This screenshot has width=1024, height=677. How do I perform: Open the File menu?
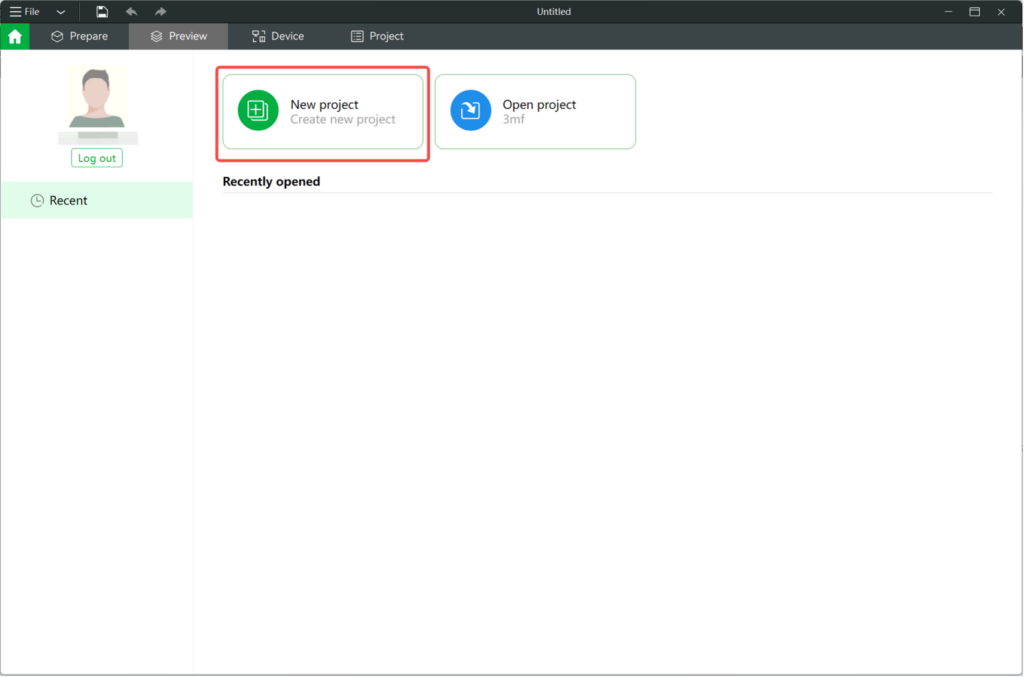point(25,12)
